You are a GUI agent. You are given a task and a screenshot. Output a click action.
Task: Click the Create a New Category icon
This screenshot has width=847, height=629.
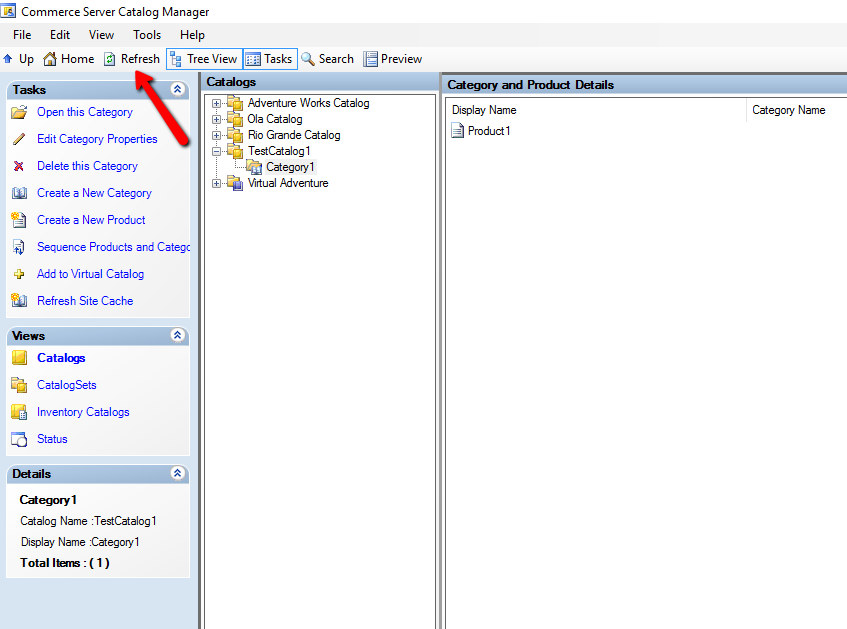pos(19,193)
